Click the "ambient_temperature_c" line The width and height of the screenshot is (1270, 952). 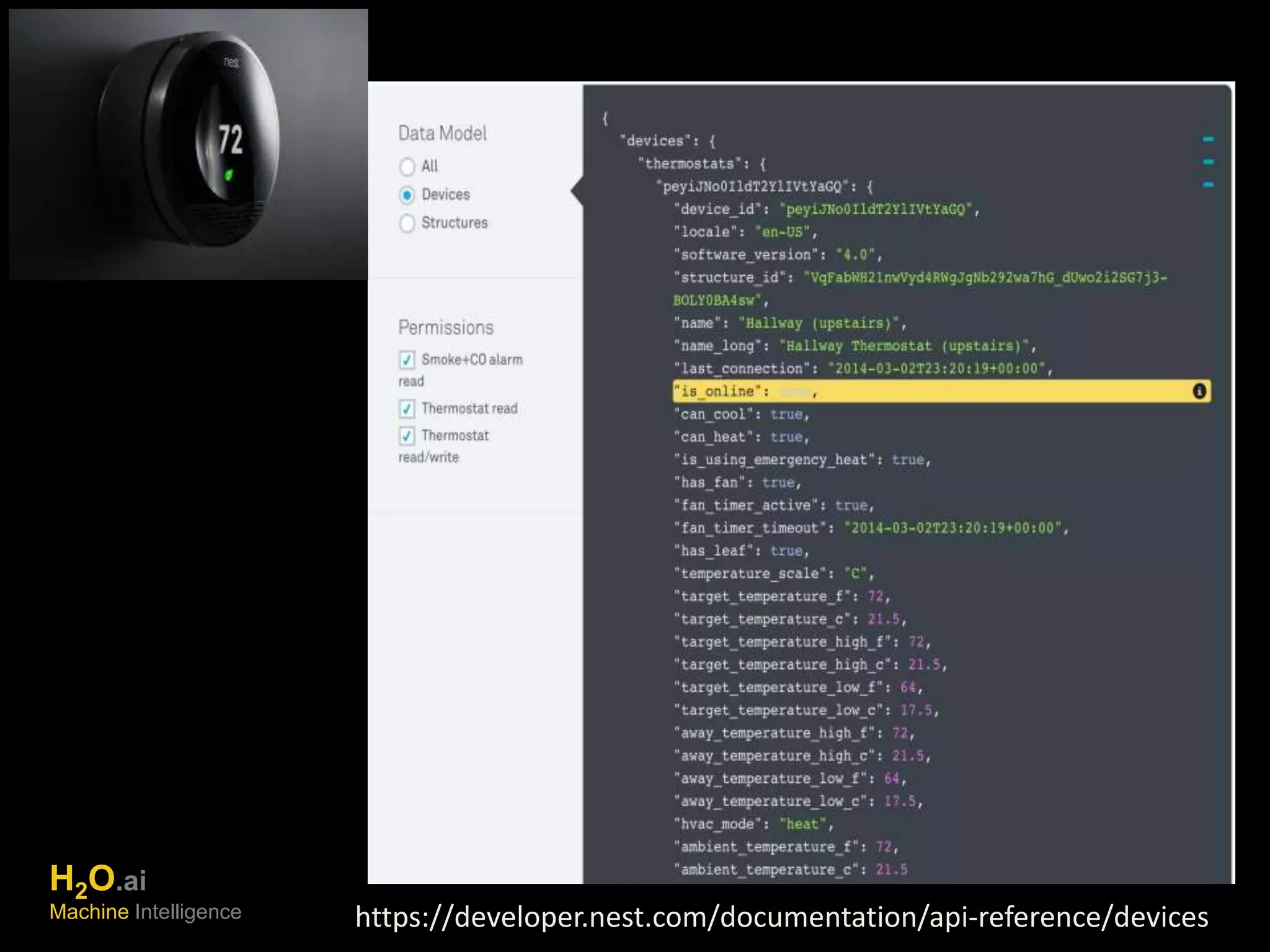pos(791,870)
